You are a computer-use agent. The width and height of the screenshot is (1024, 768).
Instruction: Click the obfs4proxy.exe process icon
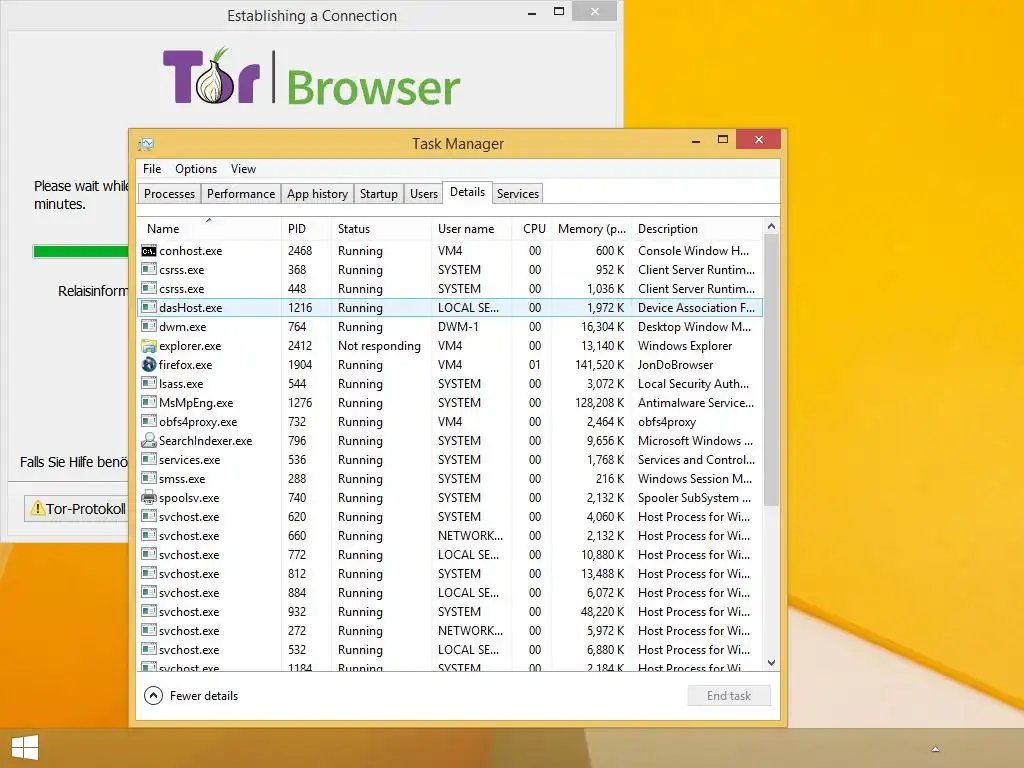149,421
